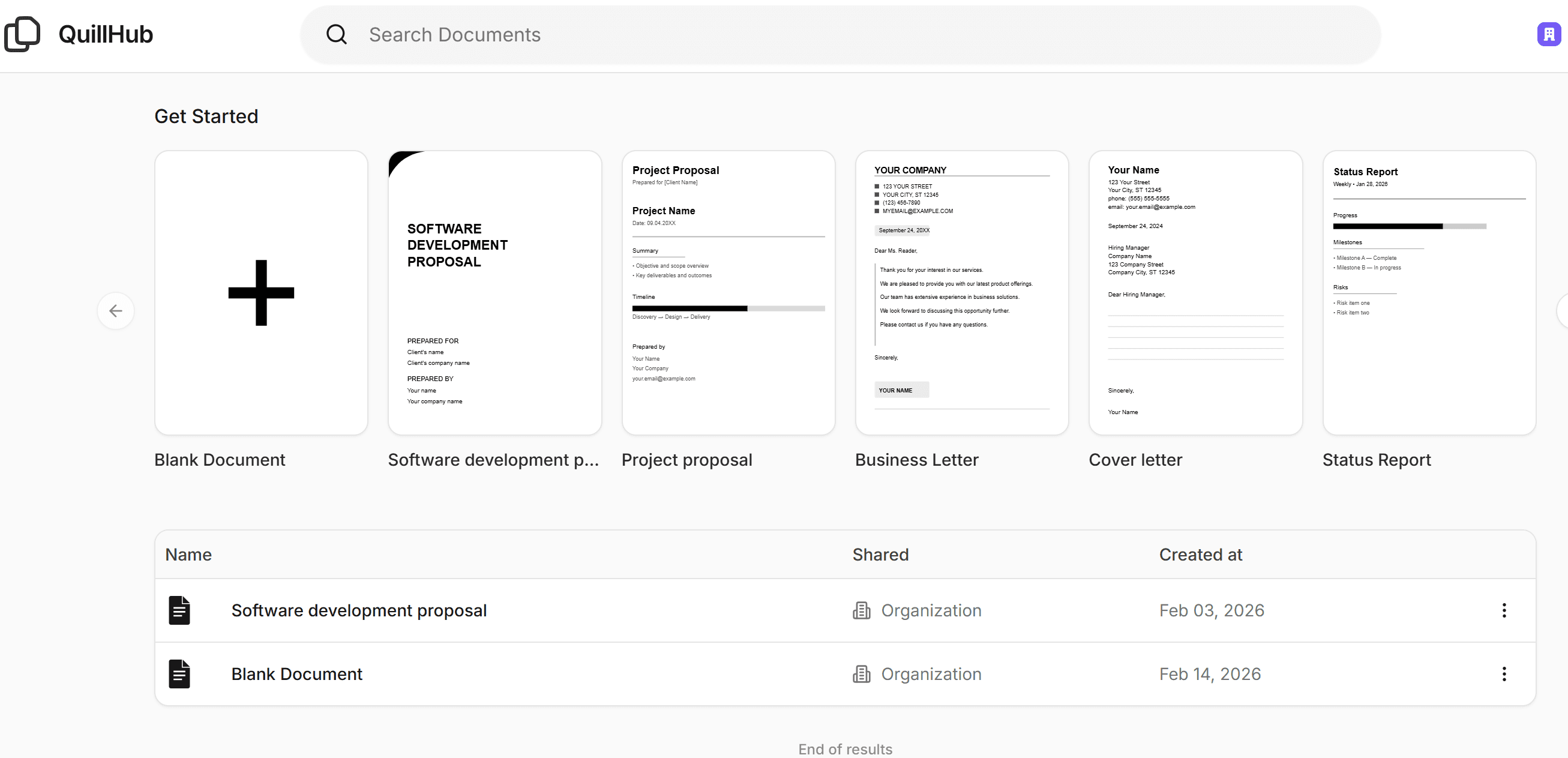Click the QuillHub logo icon

click(23, 35)
